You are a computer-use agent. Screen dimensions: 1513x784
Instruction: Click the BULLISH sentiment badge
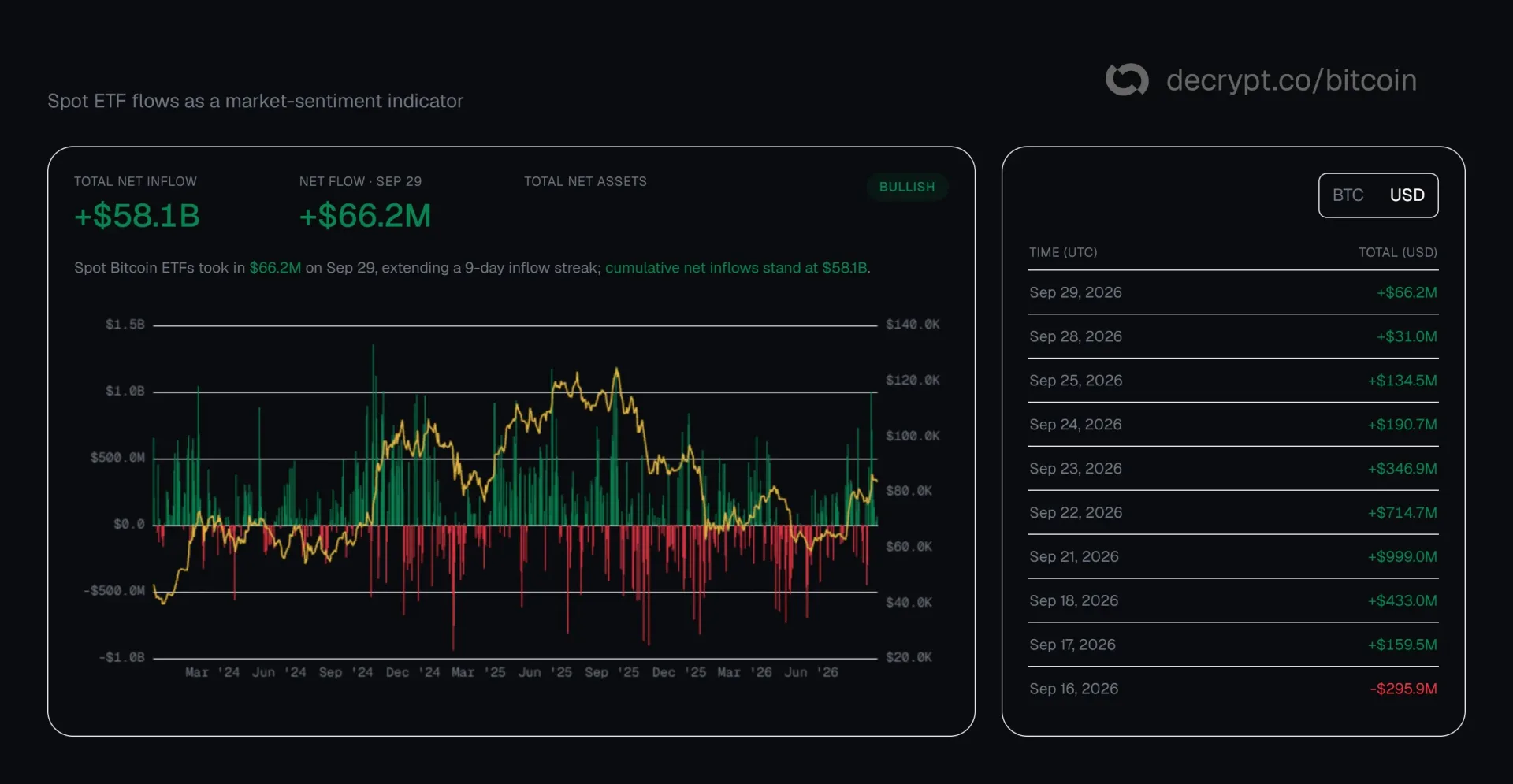907,187
